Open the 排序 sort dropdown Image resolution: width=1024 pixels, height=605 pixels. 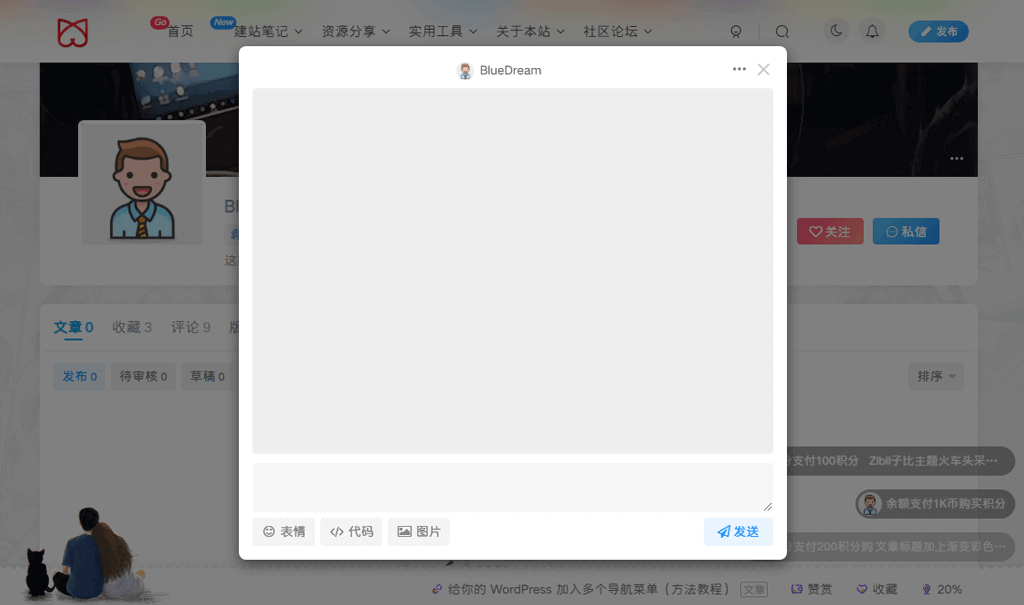[936, 376]
